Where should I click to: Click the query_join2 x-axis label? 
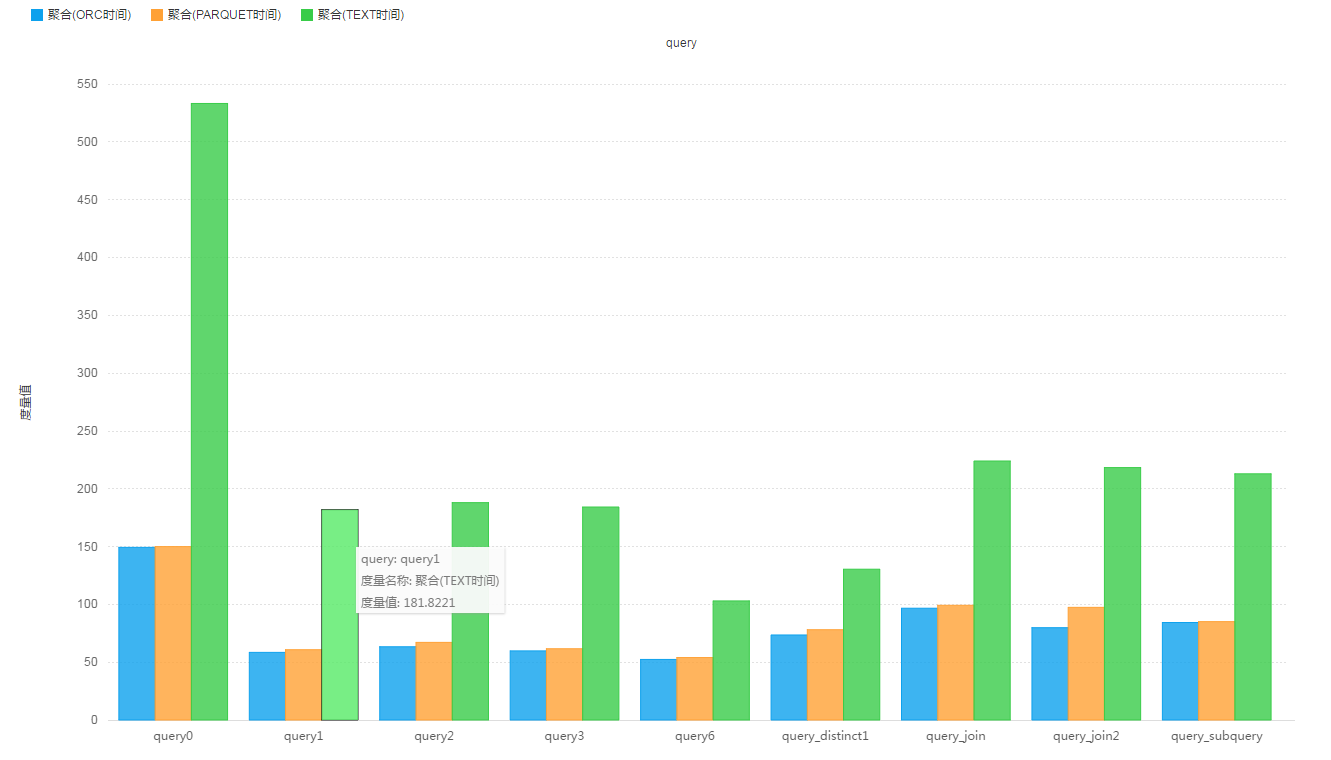[x=1086, y=736]
